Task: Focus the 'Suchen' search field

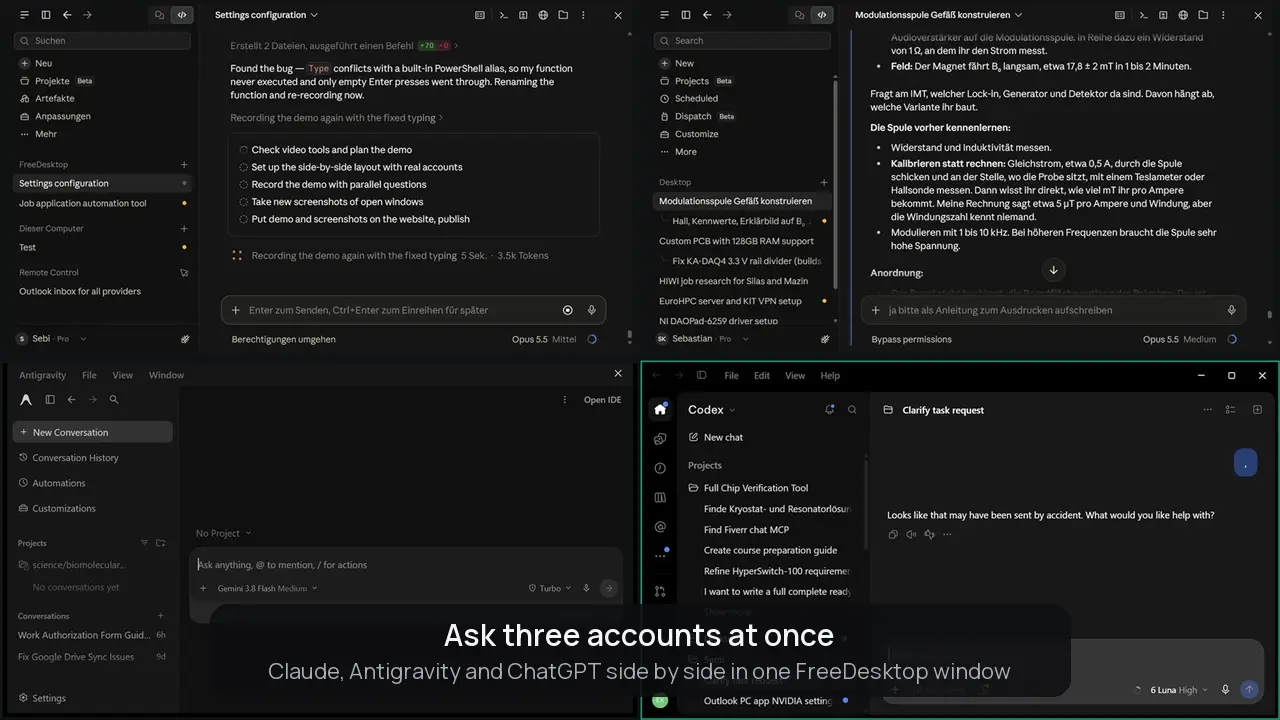Action: [102, 41]
